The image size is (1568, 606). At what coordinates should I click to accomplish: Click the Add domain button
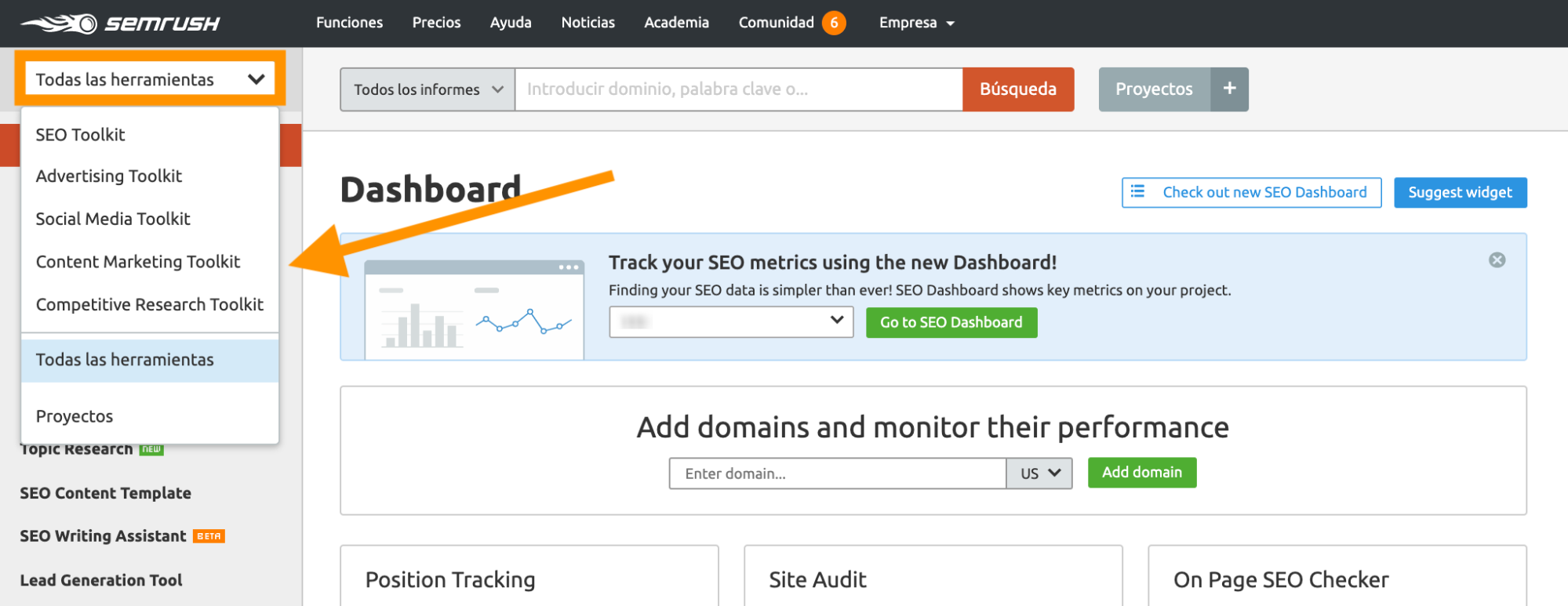pyautogui.click(x=1142, y=473)
